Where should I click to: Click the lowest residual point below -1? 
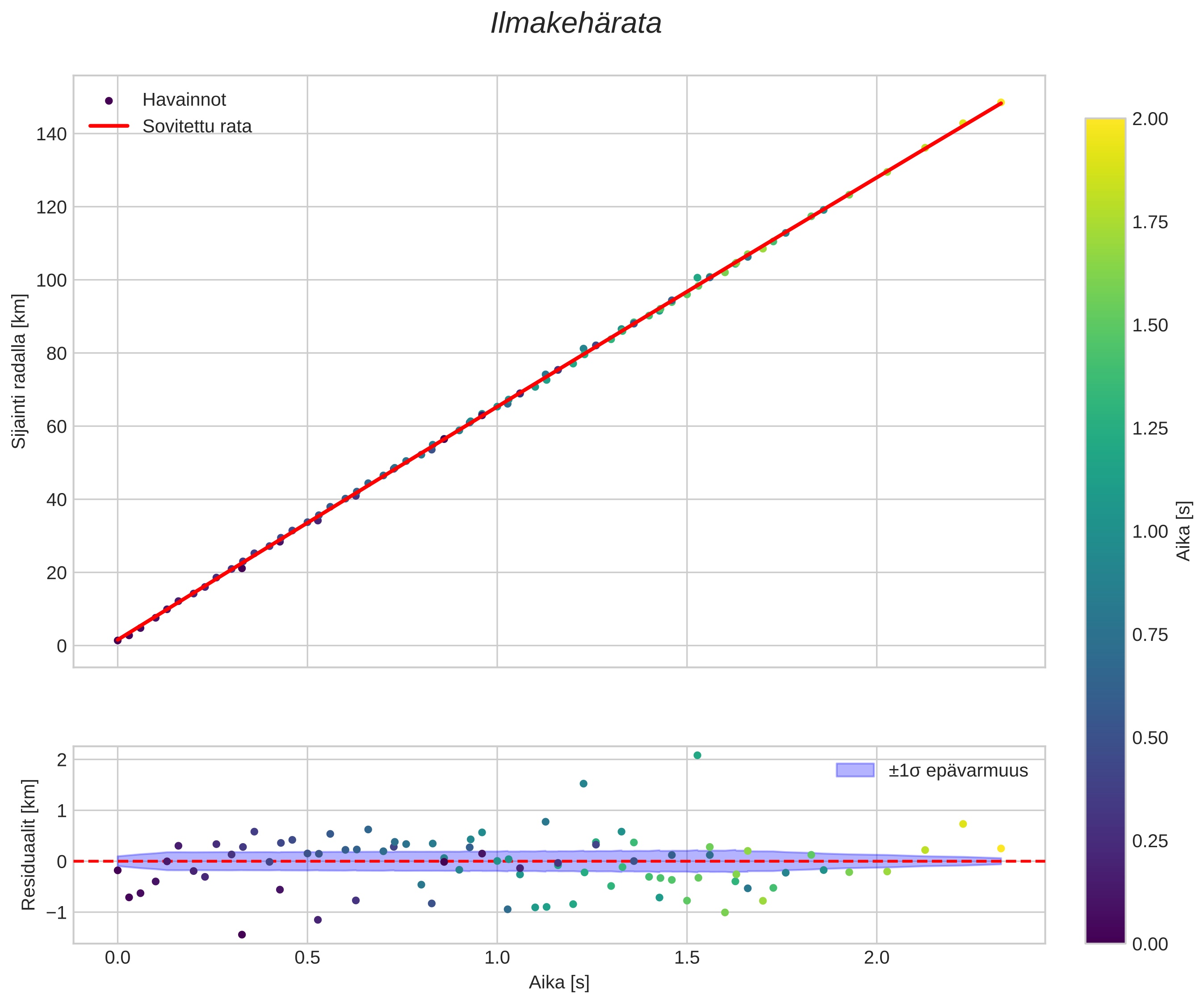coord(242,935)
